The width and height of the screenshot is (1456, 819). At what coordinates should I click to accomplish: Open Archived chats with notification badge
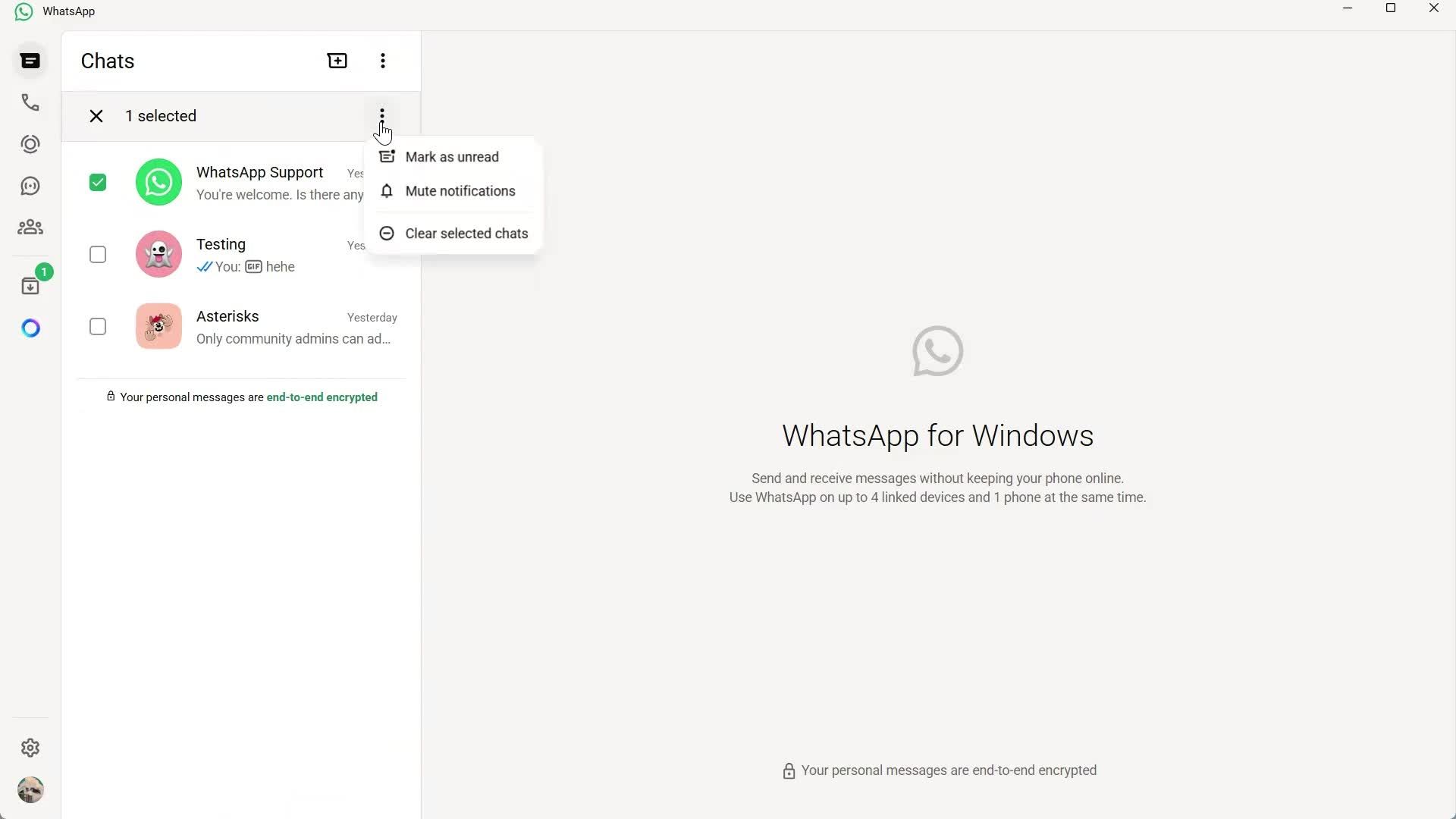30,285
